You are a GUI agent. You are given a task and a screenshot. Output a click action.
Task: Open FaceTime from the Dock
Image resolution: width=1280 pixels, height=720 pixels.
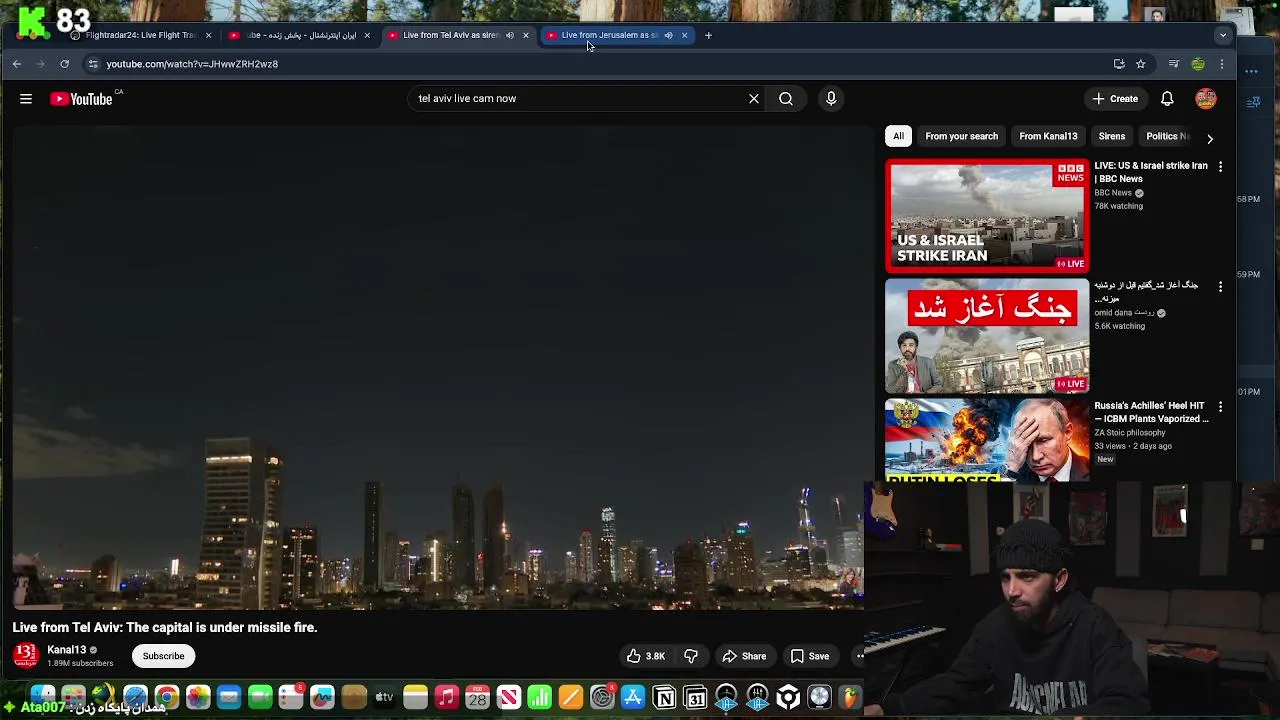click(x=260, y=697)
